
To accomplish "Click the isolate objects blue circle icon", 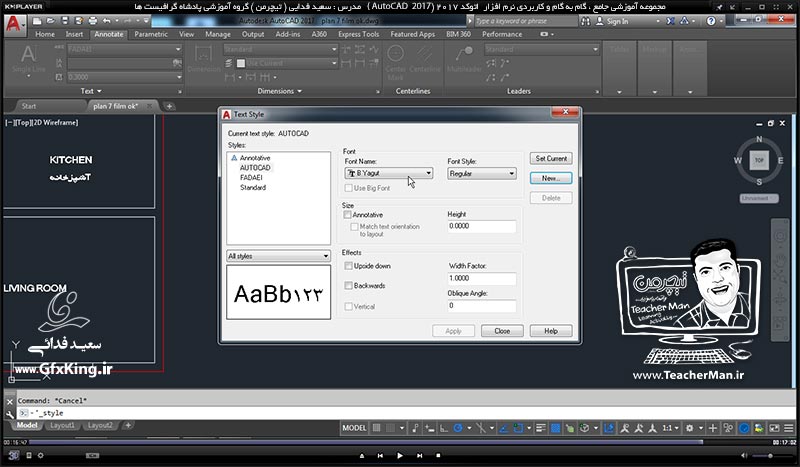I will point(744,428).
